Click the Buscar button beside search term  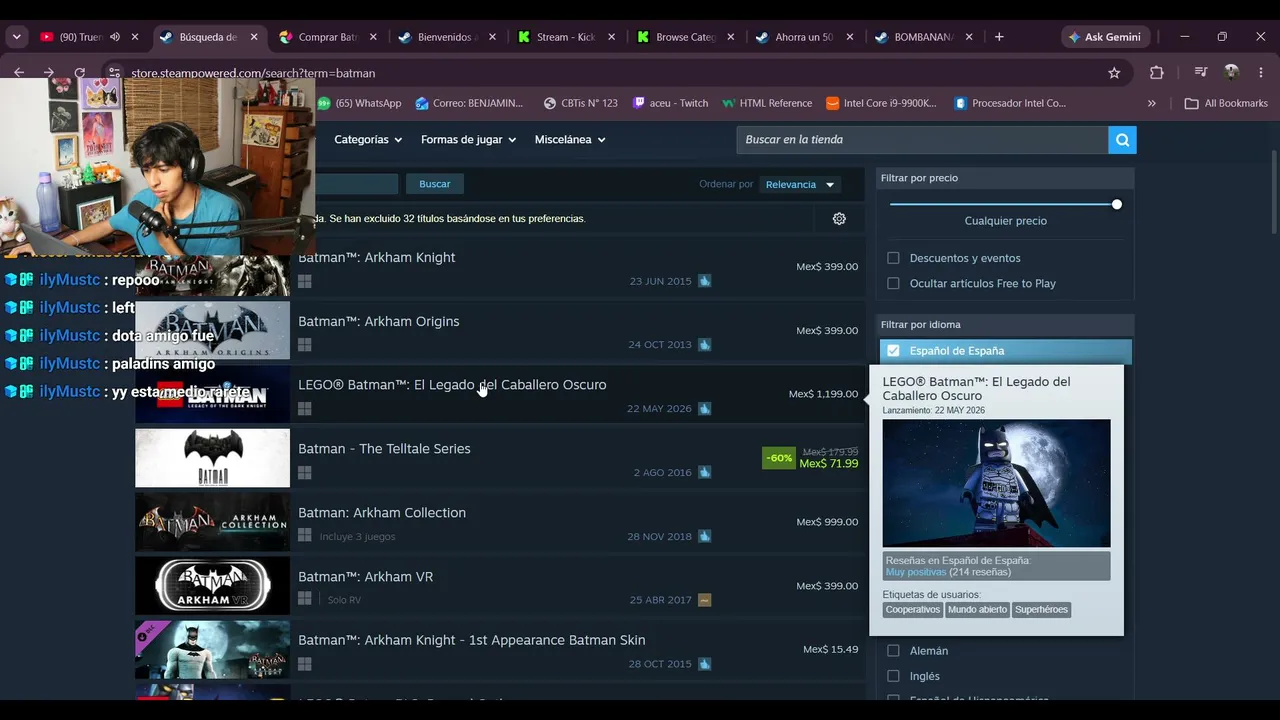(x=435, y=184)
